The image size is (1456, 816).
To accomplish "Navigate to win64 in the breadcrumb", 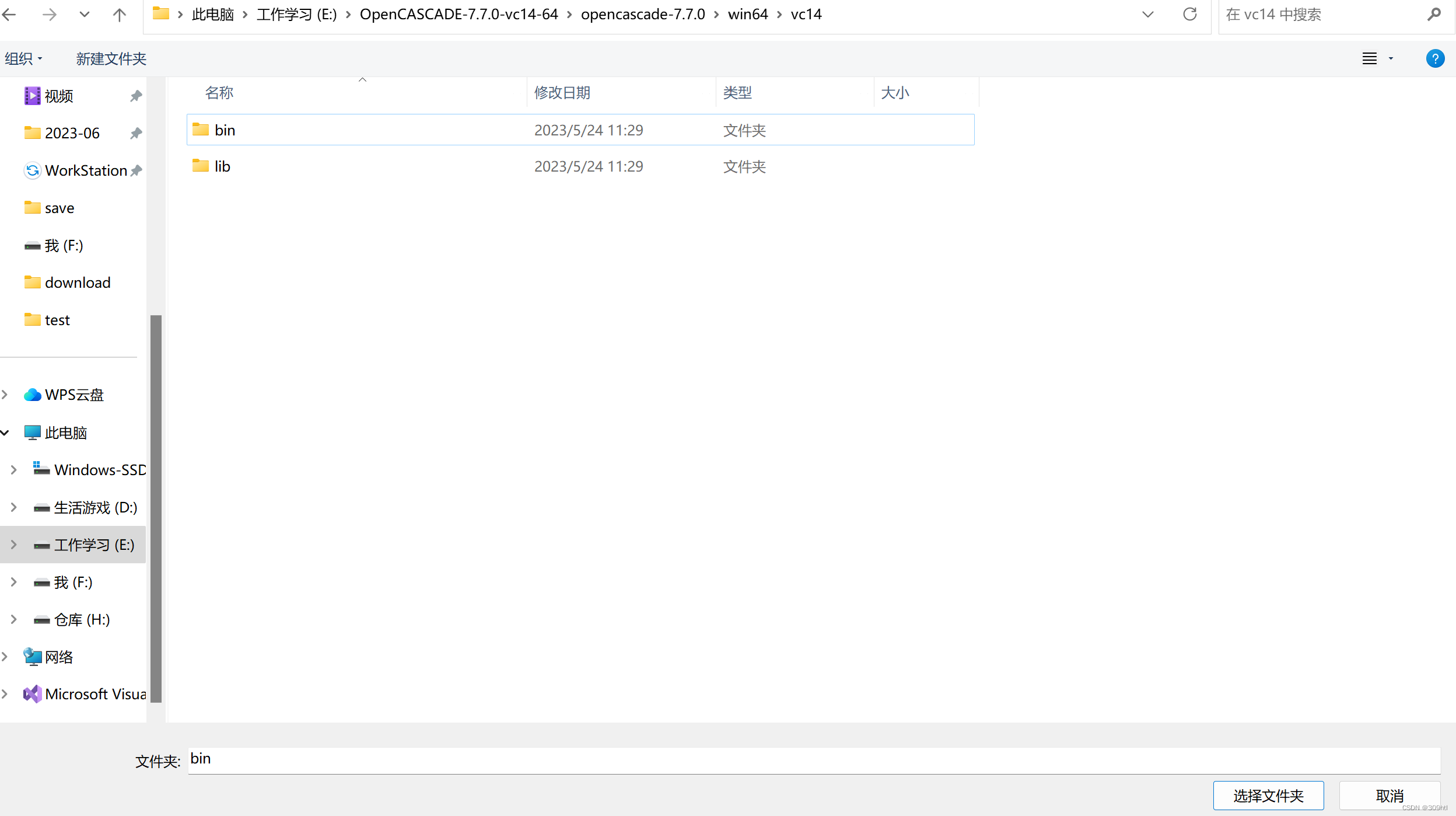I will coord(747,13).
